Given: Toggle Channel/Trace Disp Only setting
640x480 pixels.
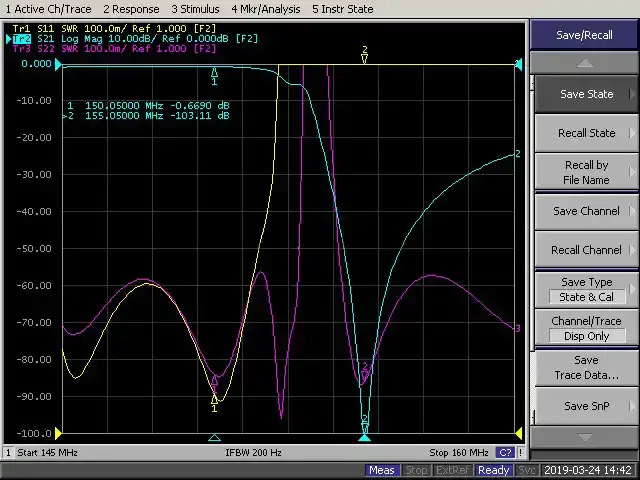Looking at the screenshot, I should tap(586, 328).
